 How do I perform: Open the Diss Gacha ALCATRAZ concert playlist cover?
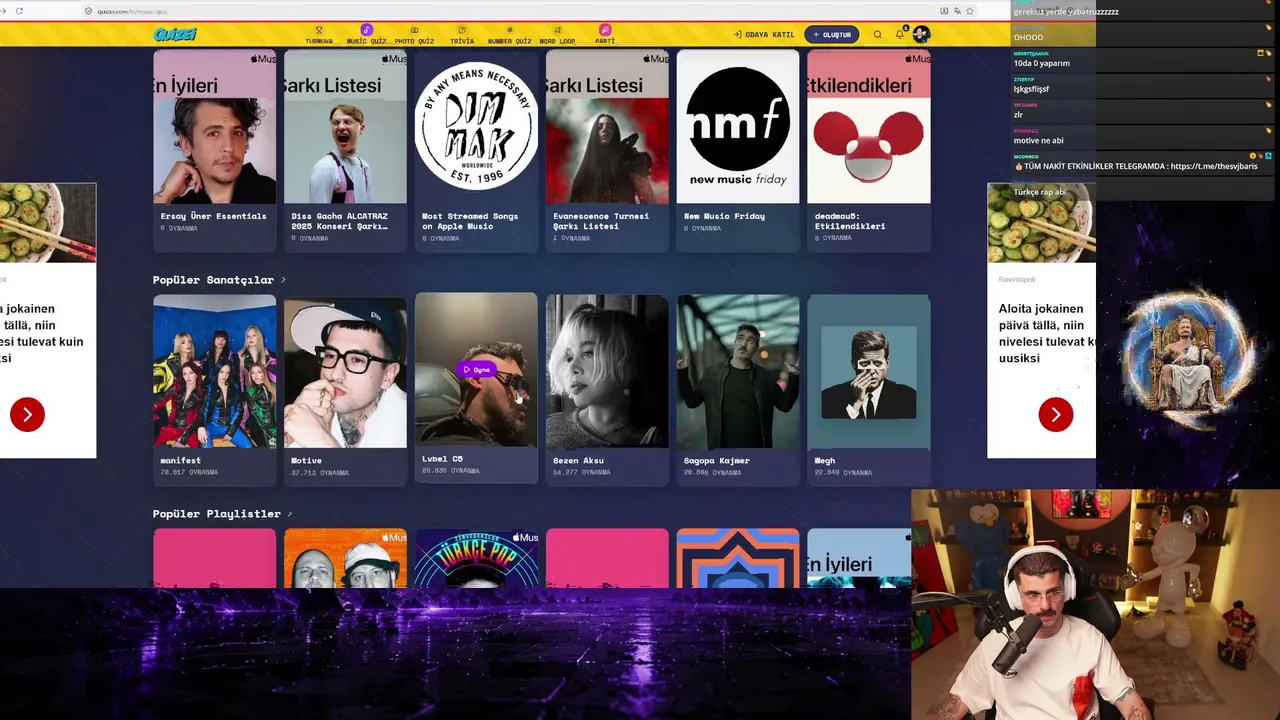click(345, 127)
